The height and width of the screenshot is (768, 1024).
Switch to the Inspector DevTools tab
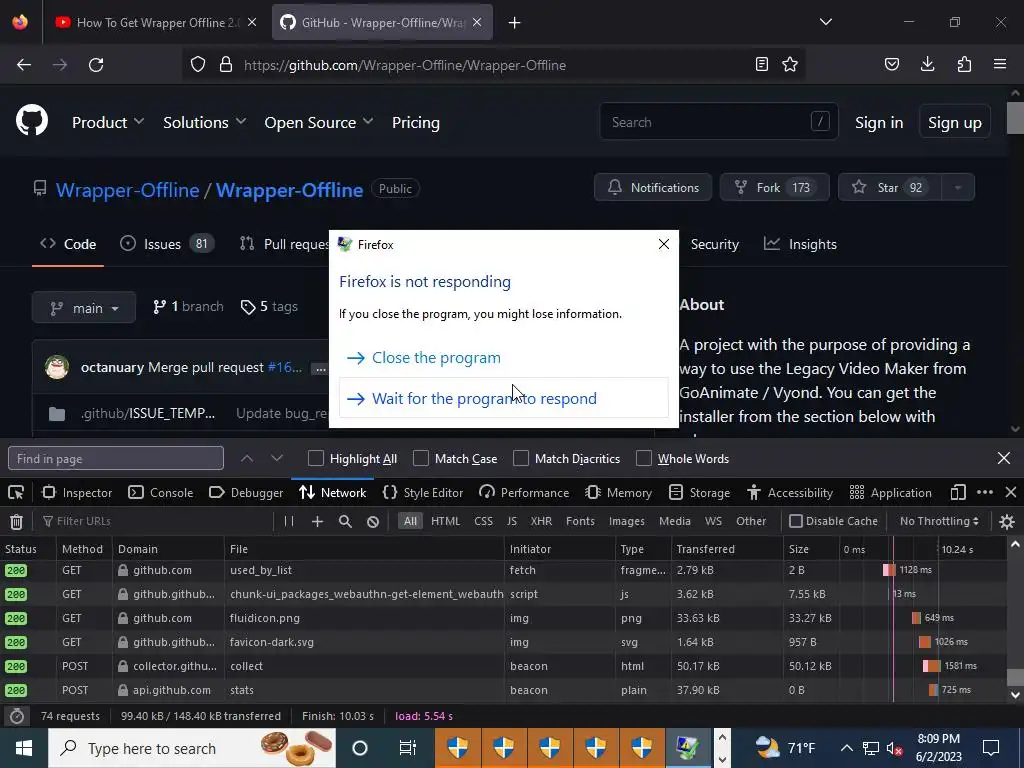77,492
